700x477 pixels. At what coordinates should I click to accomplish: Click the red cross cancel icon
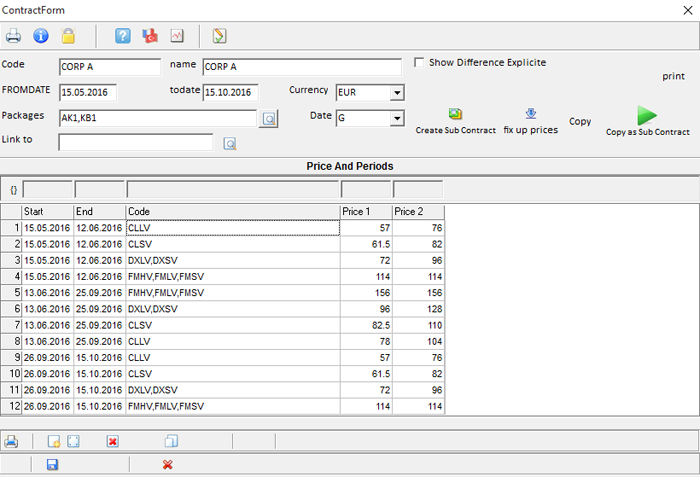point(167,465)
